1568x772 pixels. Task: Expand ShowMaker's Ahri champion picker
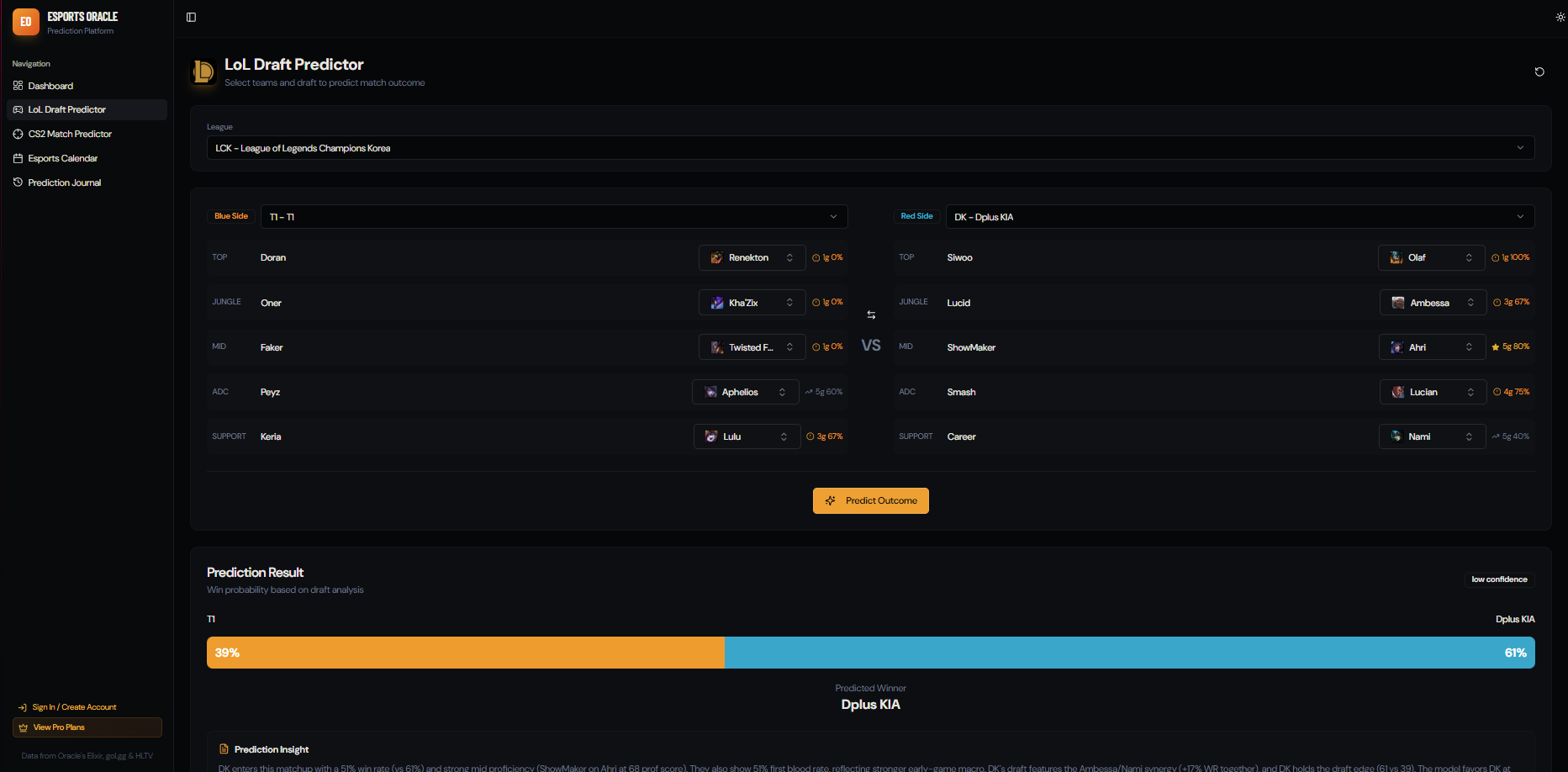pos(1432,346)
